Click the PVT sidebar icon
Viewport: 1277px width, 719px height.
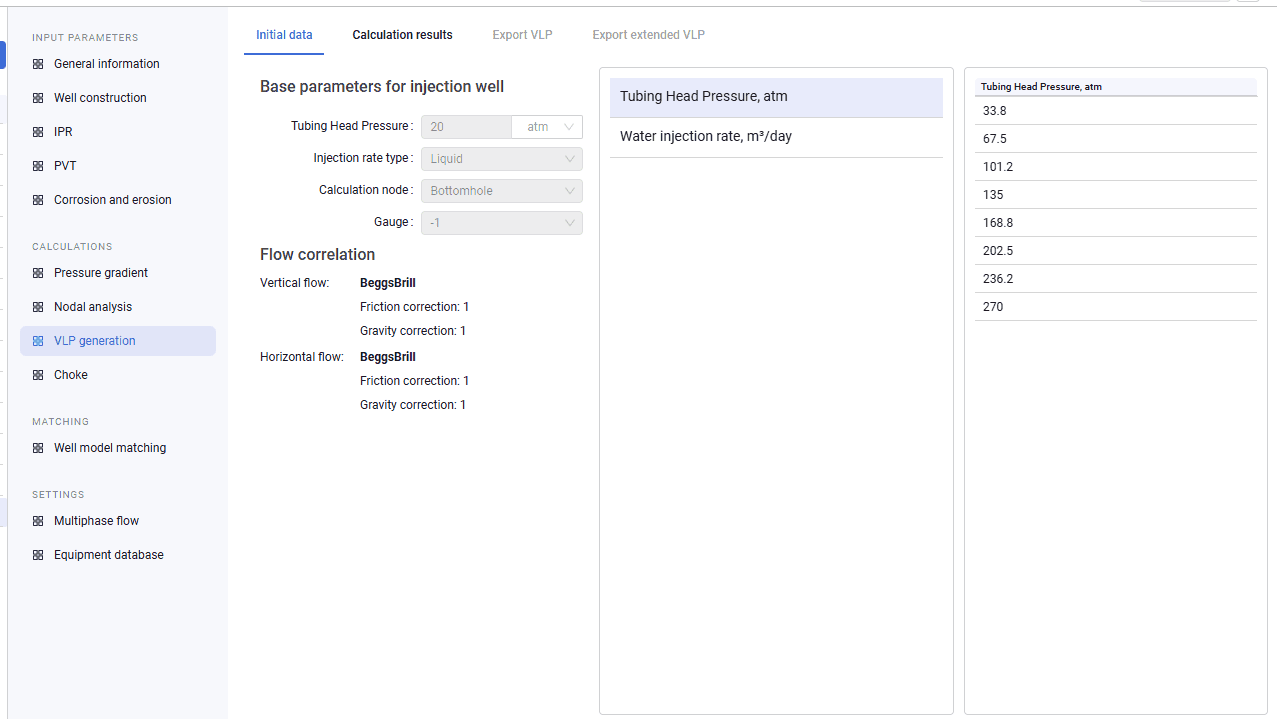(x=38, y=166)
